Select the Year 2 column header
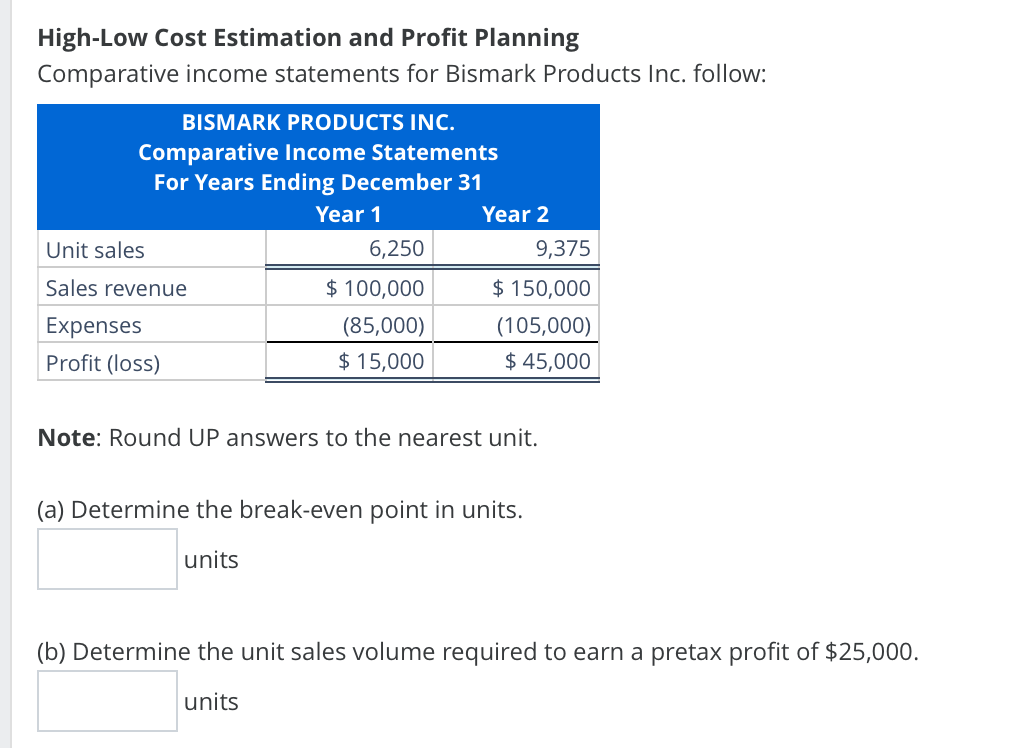 tap(515, 214)
